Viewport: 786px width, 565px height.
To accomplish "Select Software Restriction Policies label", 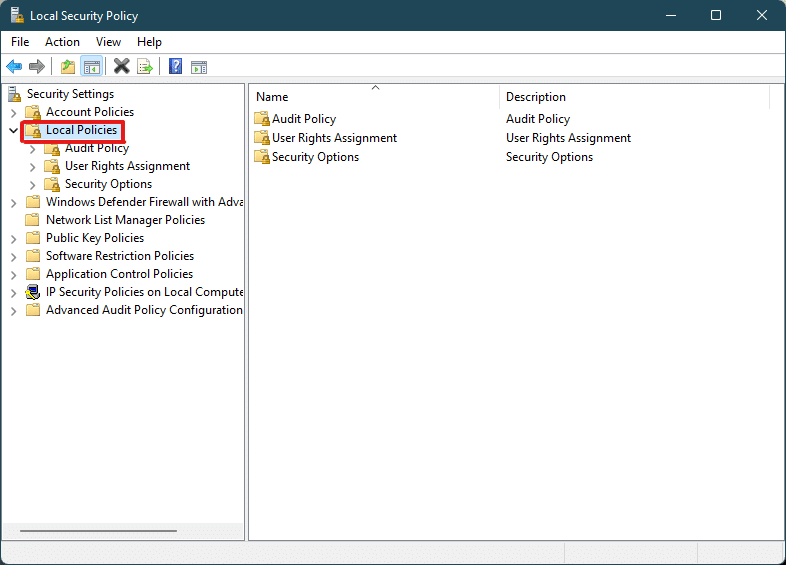I will coord(120,256).
